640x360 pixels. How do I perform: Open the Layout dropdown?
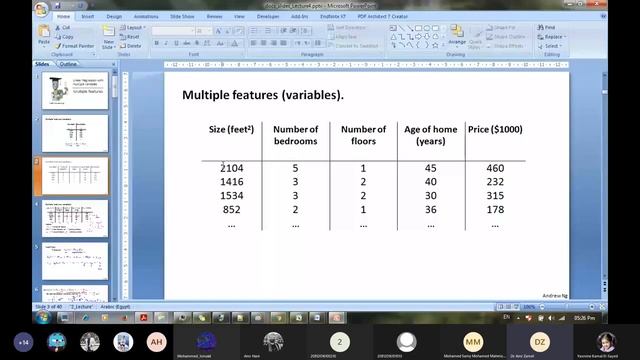(133, 27)
